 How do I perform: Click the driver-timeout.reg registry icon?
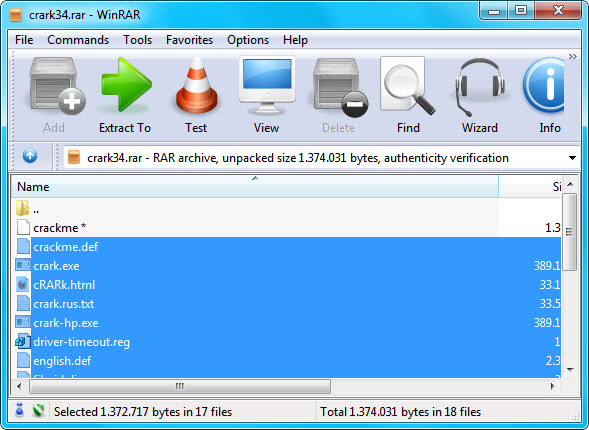click(x=23, y=341)
